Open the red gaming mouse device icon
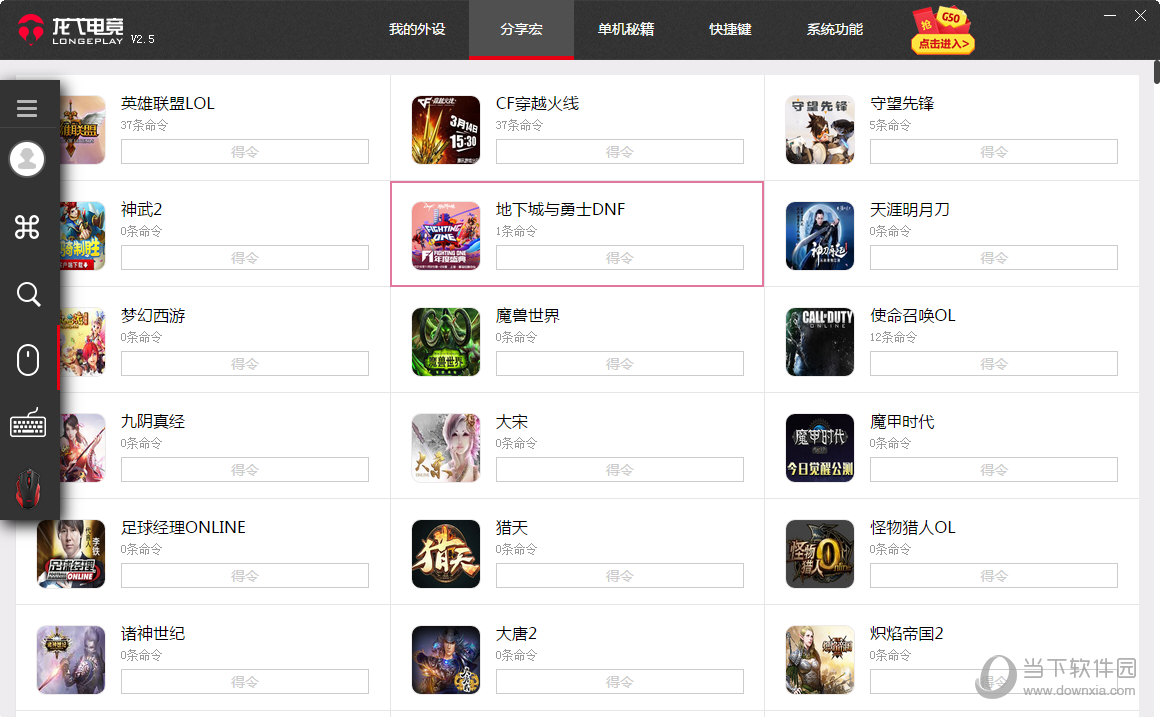 pos(28,489)
